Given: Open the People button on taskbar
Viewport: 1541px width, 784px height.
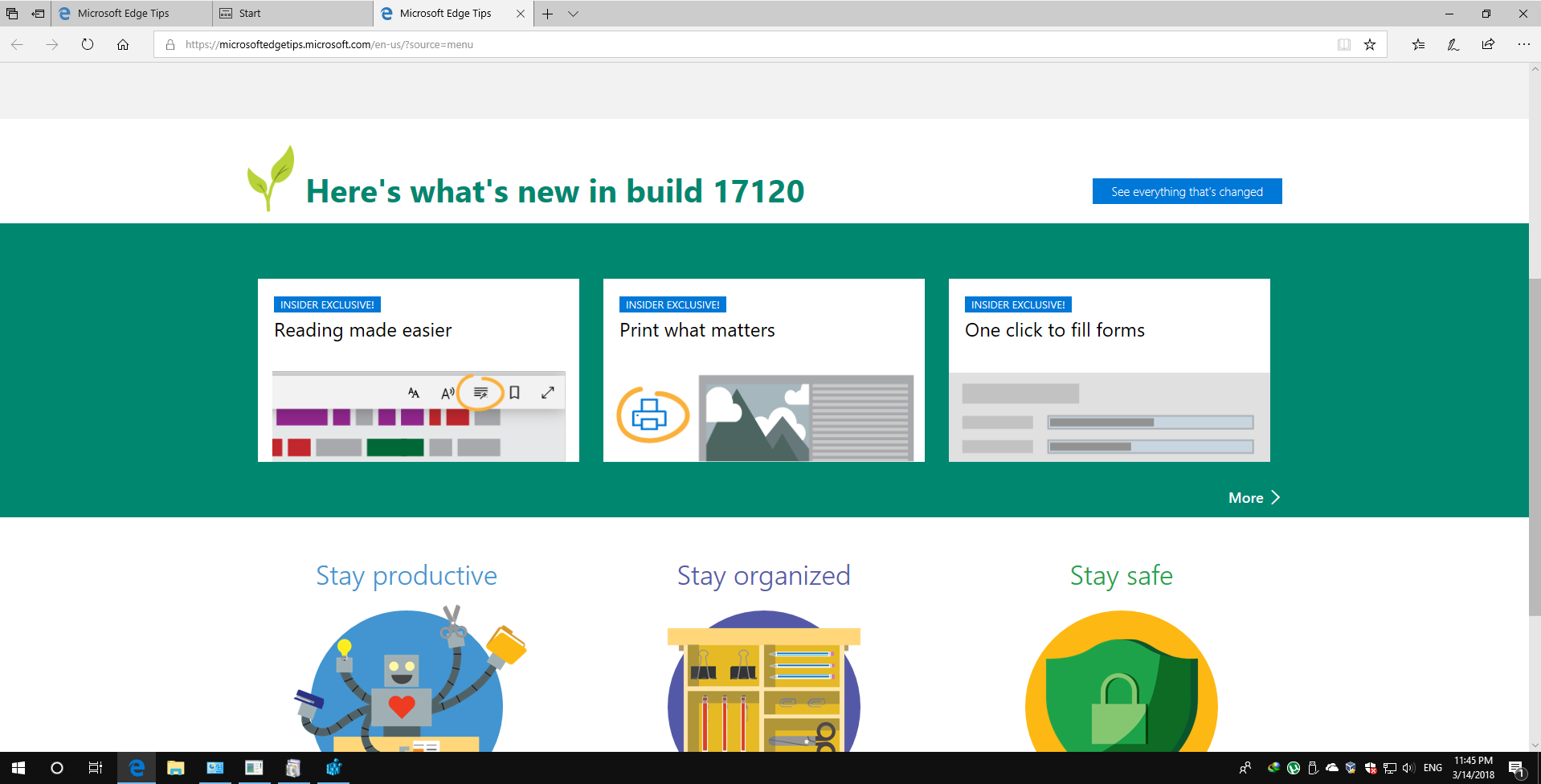Looking at the screenshot, I should (x=1245, y=768).
